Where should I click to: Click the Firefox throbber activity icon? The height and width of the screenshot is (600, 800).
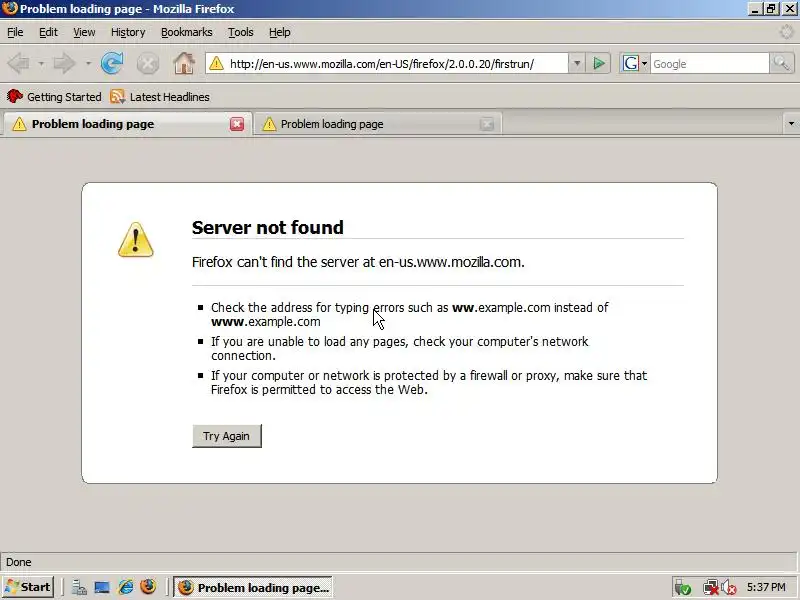(x=786, y=32)
